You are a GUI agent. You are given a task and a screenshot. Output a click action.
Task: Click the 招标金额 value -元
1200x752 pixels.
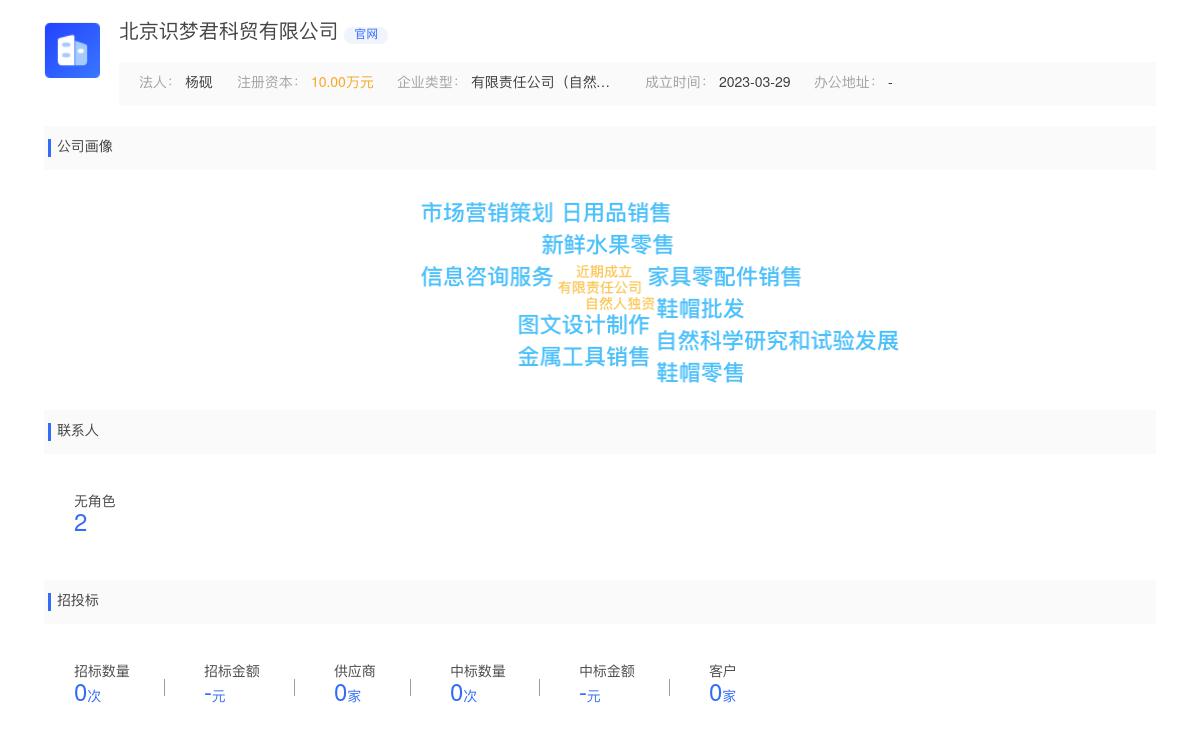[215, 694]
